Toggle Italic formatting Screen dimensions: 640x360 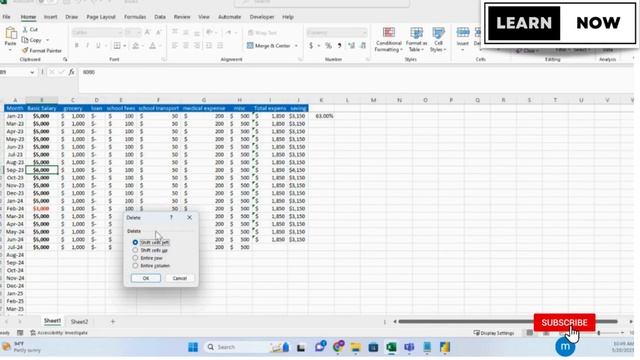point(87,46)
